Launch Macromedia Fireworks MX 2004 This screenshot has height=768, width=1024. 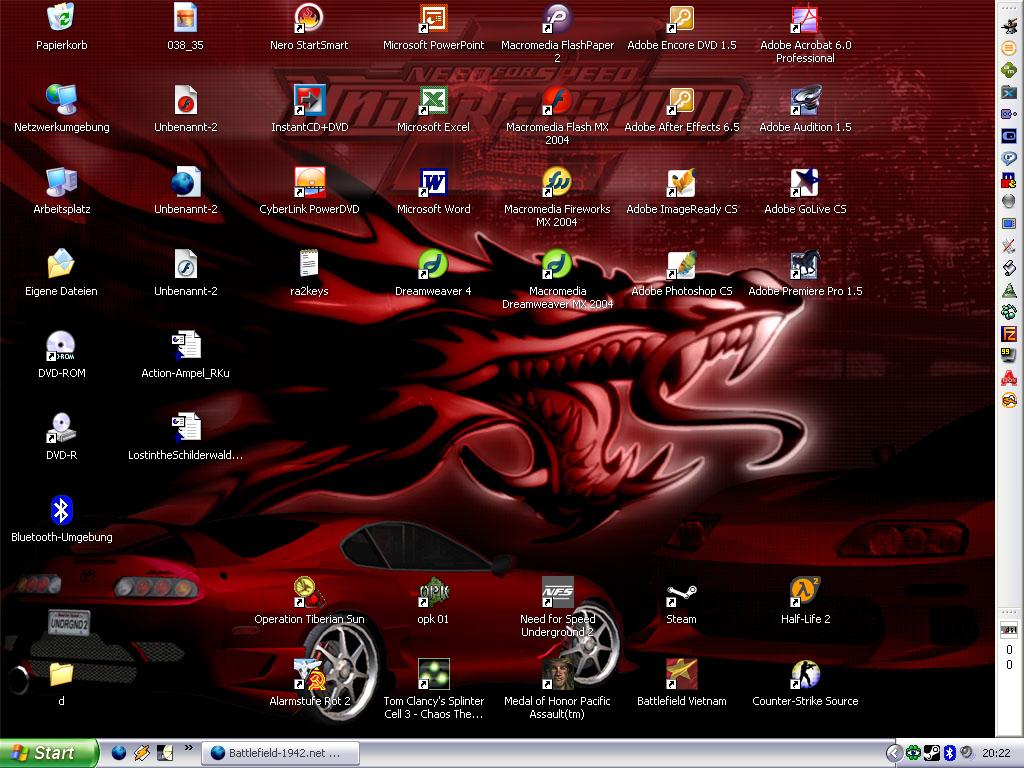coord(557,182)
